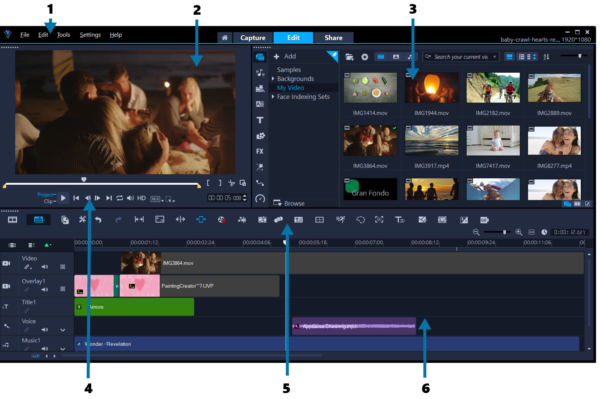Click the preview timecode stepper arrows

coord(245,198)
